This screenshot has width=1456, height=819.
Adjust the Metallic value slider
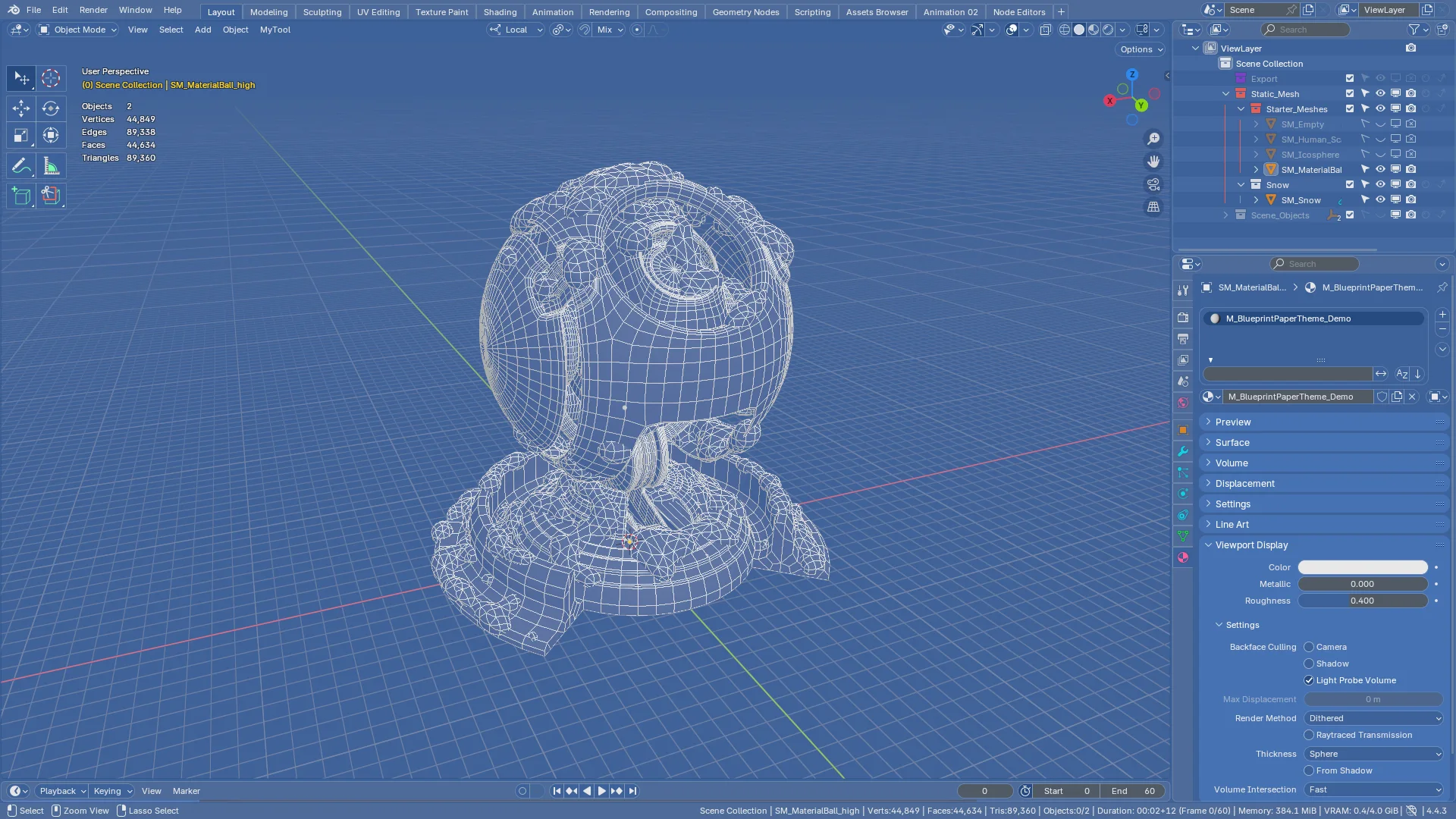pos(1363,584)
